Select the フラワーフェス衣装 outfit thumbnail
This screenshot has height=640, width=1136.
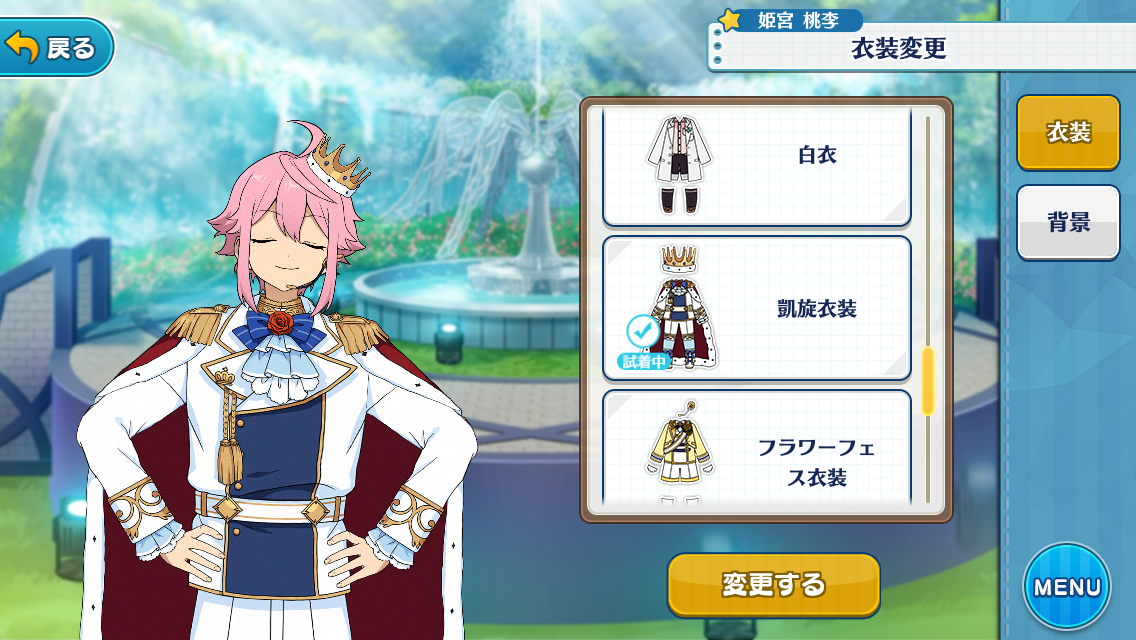680,451
